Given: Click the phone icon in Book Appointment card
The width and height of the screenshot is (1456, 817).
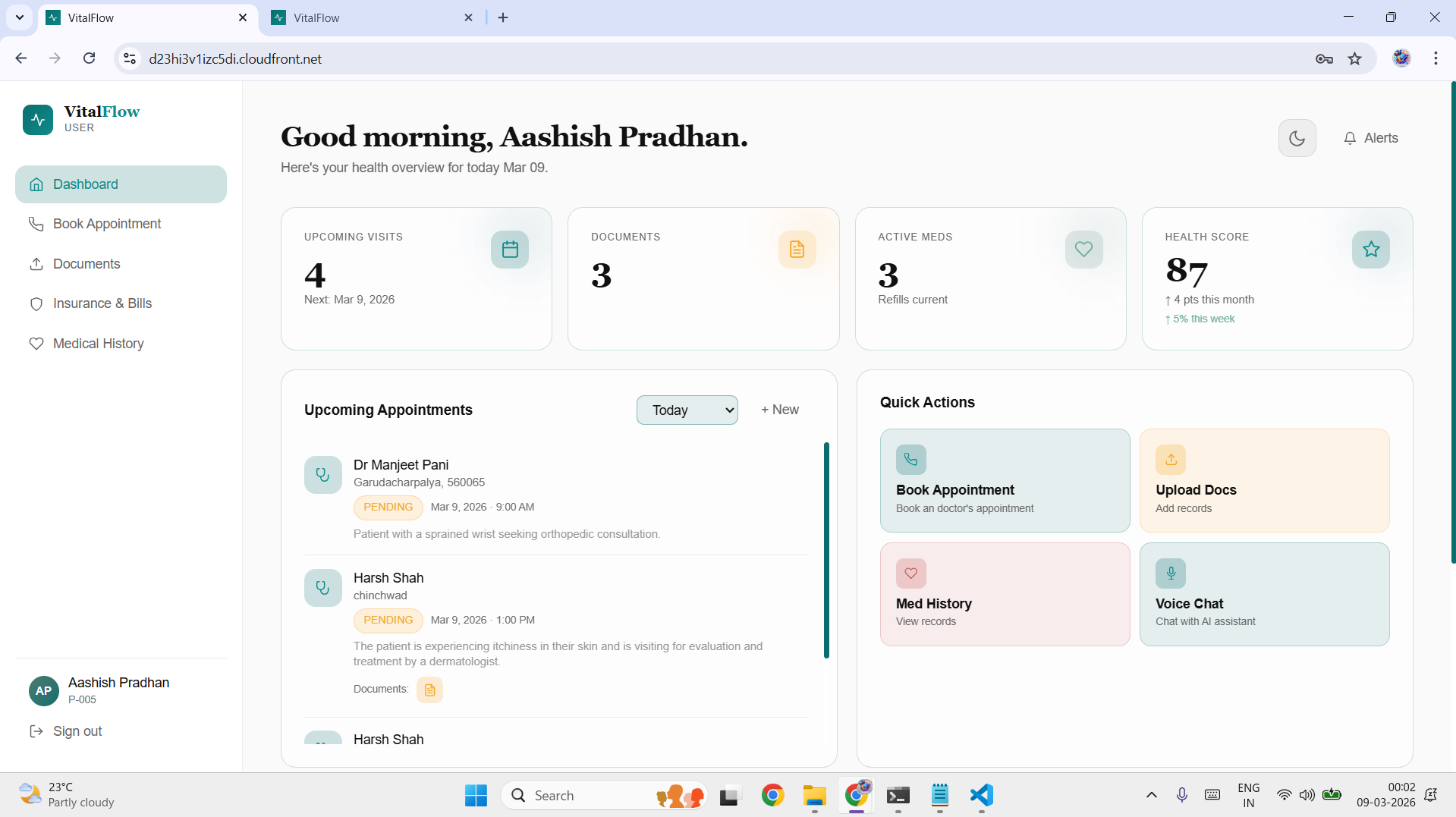Looking at the screenshot, I should [x=910, y=460].
